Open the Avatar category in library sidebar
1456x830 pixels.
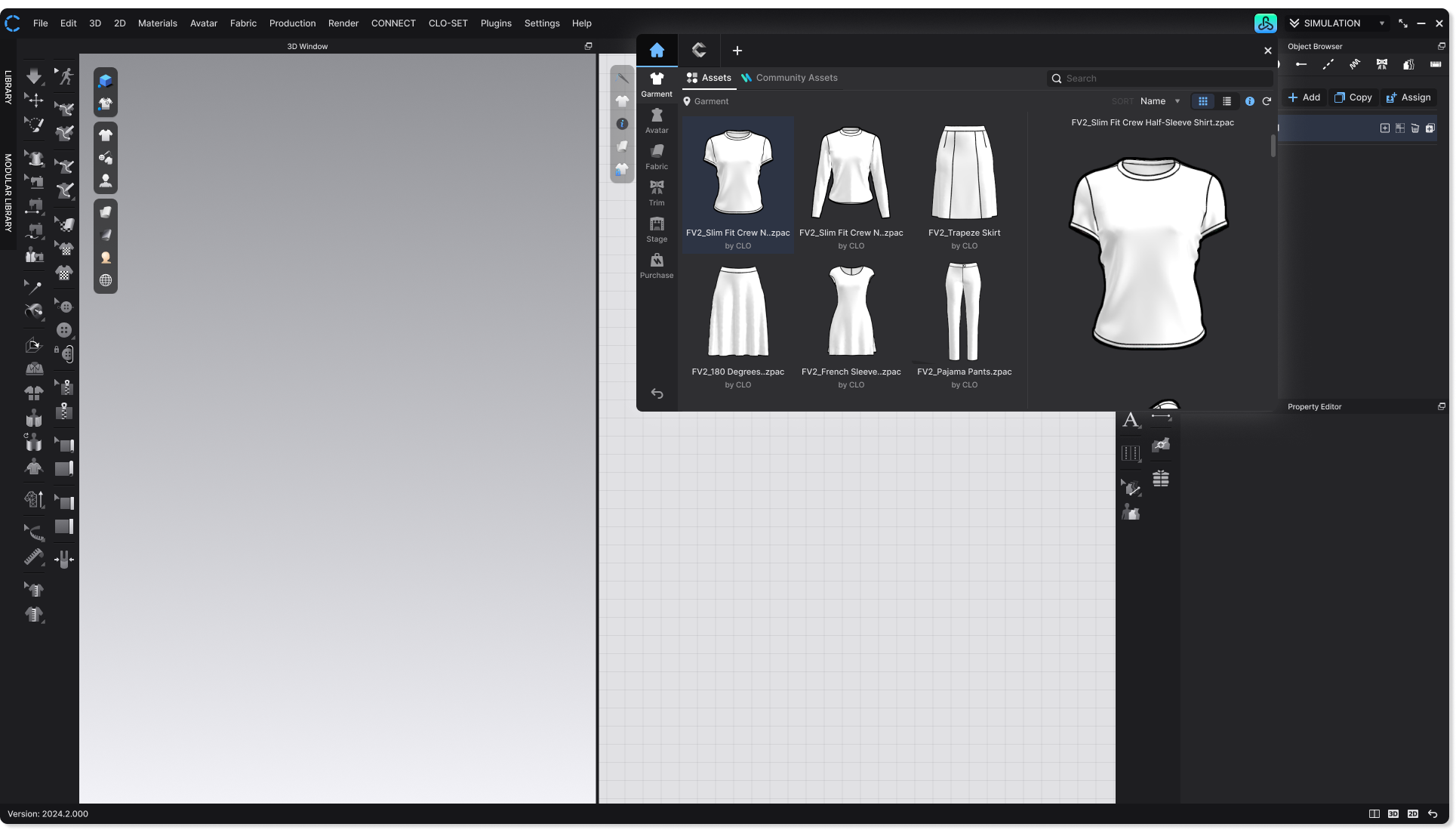pyautogui.click(x=657, y=121)
